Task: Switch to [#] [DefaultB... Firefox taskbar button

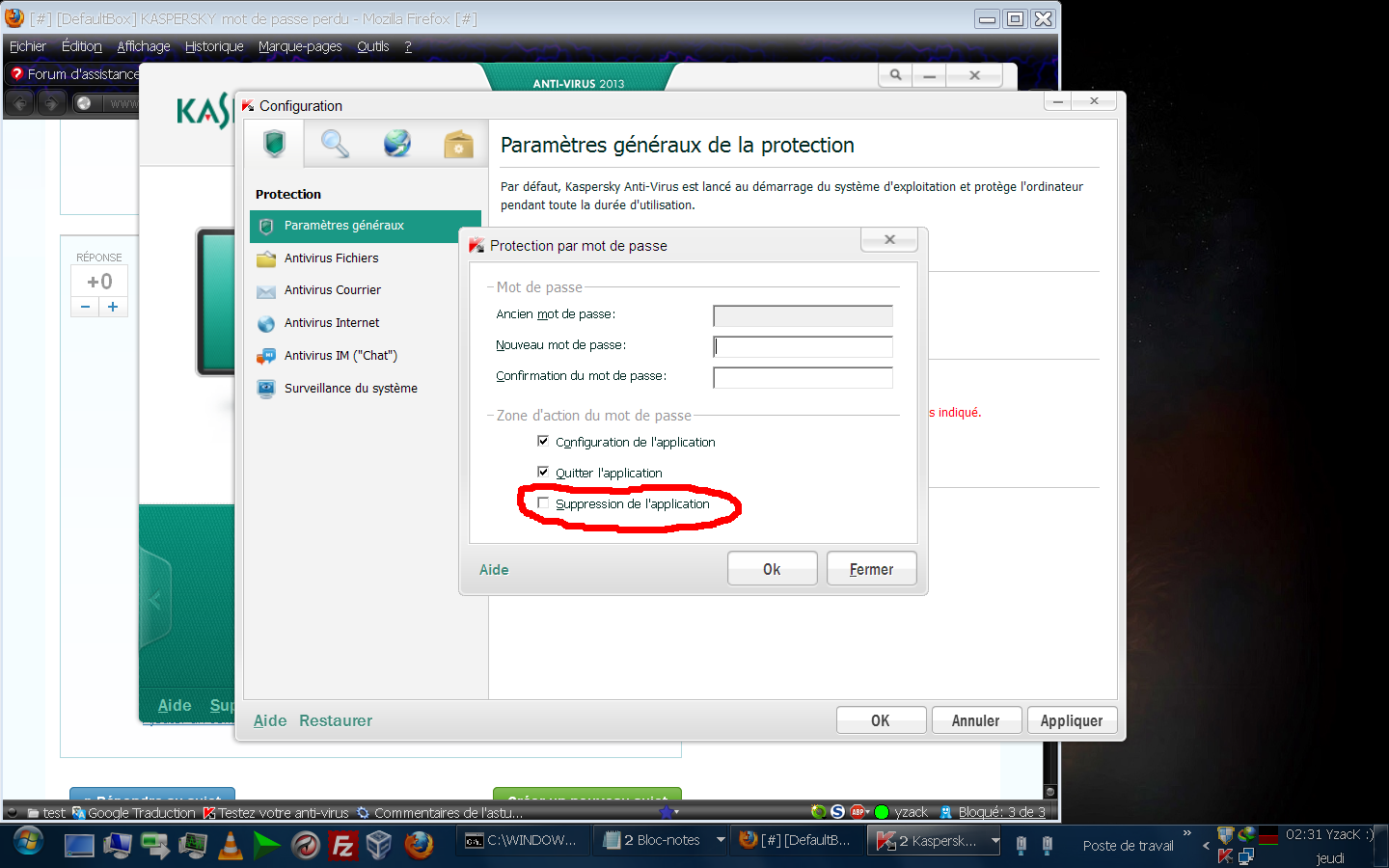Action: coord(797,841)
